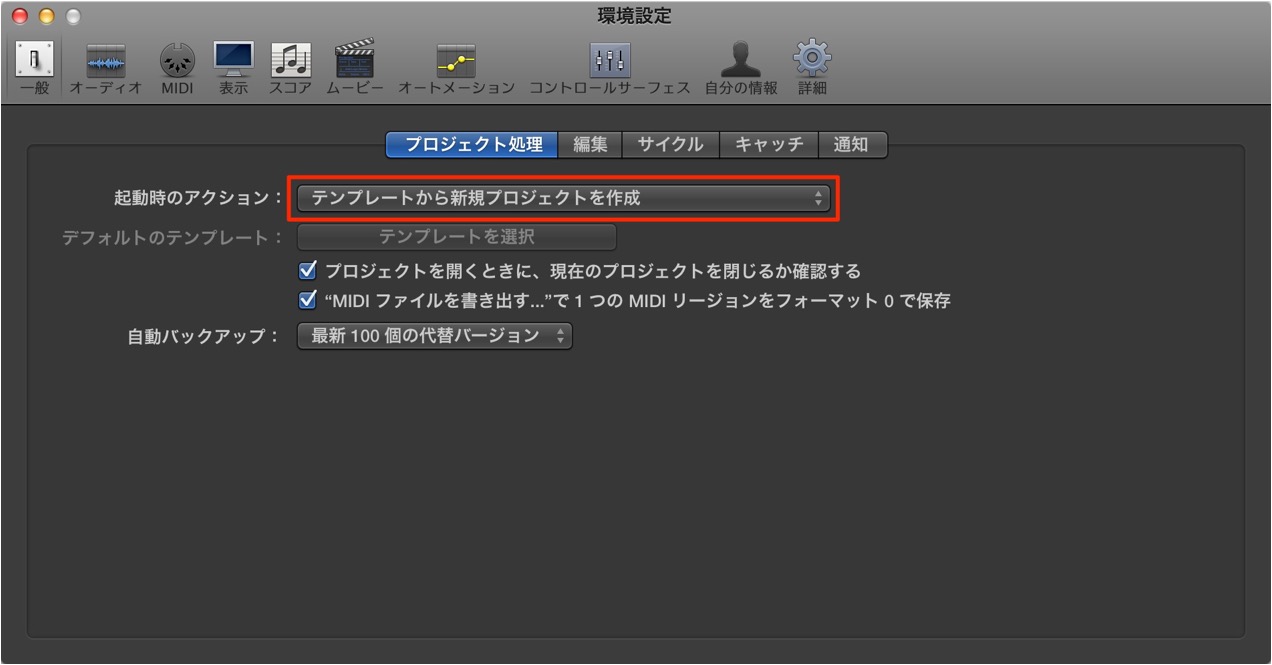The height and width of the screenshot is (665, 1272).
Task: Click the デフォルトのテンプレート label
Action: click(x=173, y=238)
